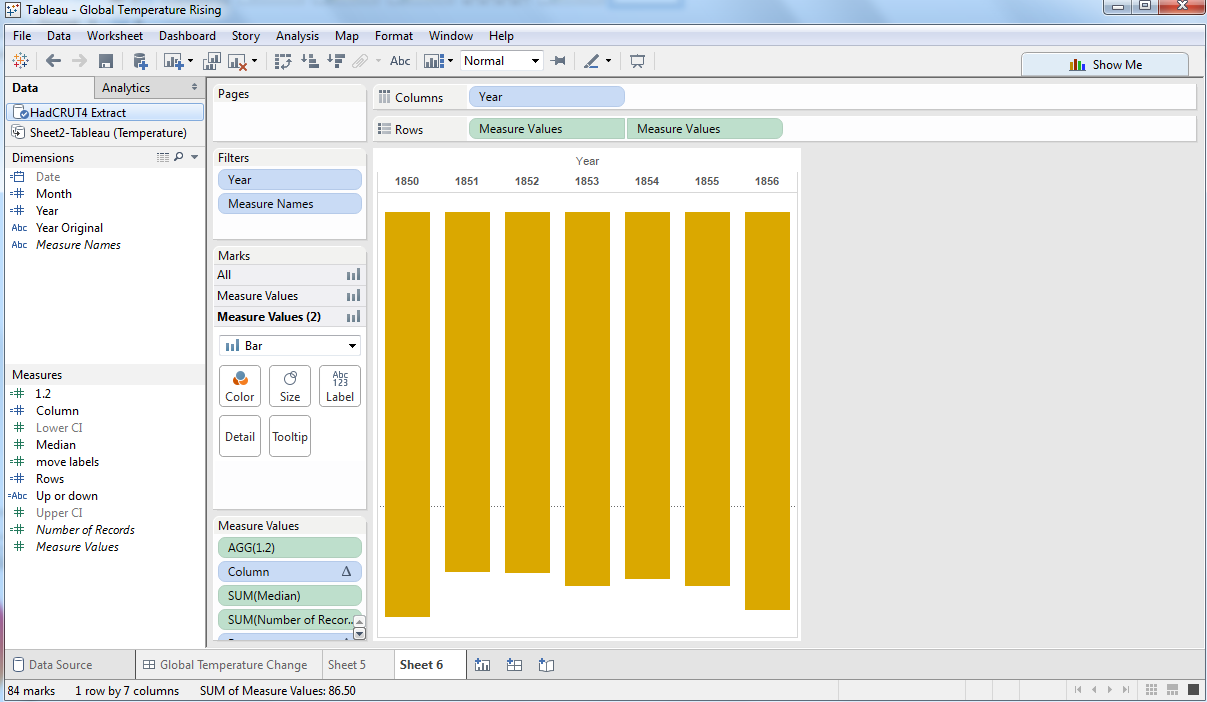Click the Presentation Mode icon

click(637, 61)
